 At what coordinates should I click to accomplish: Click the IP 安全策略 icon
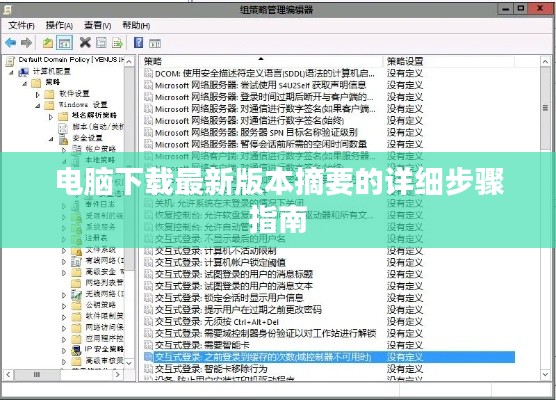76,350
